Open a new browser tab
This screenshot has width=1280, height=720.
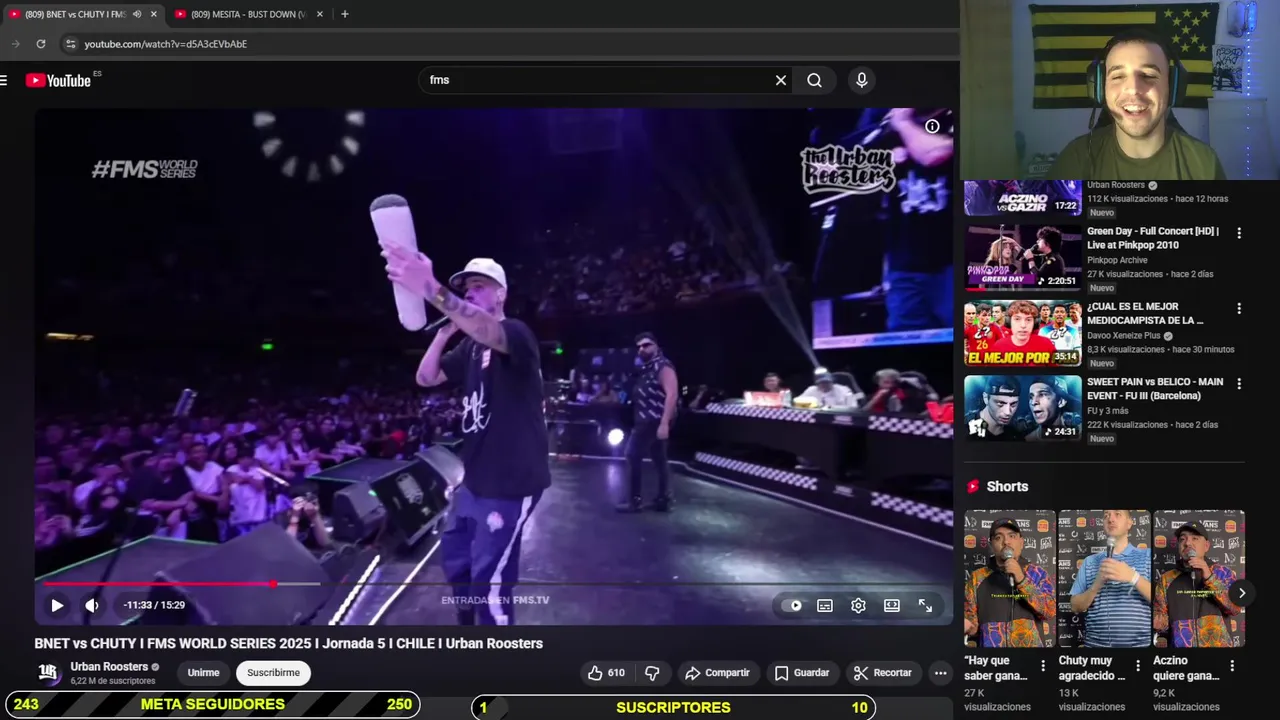344,14
